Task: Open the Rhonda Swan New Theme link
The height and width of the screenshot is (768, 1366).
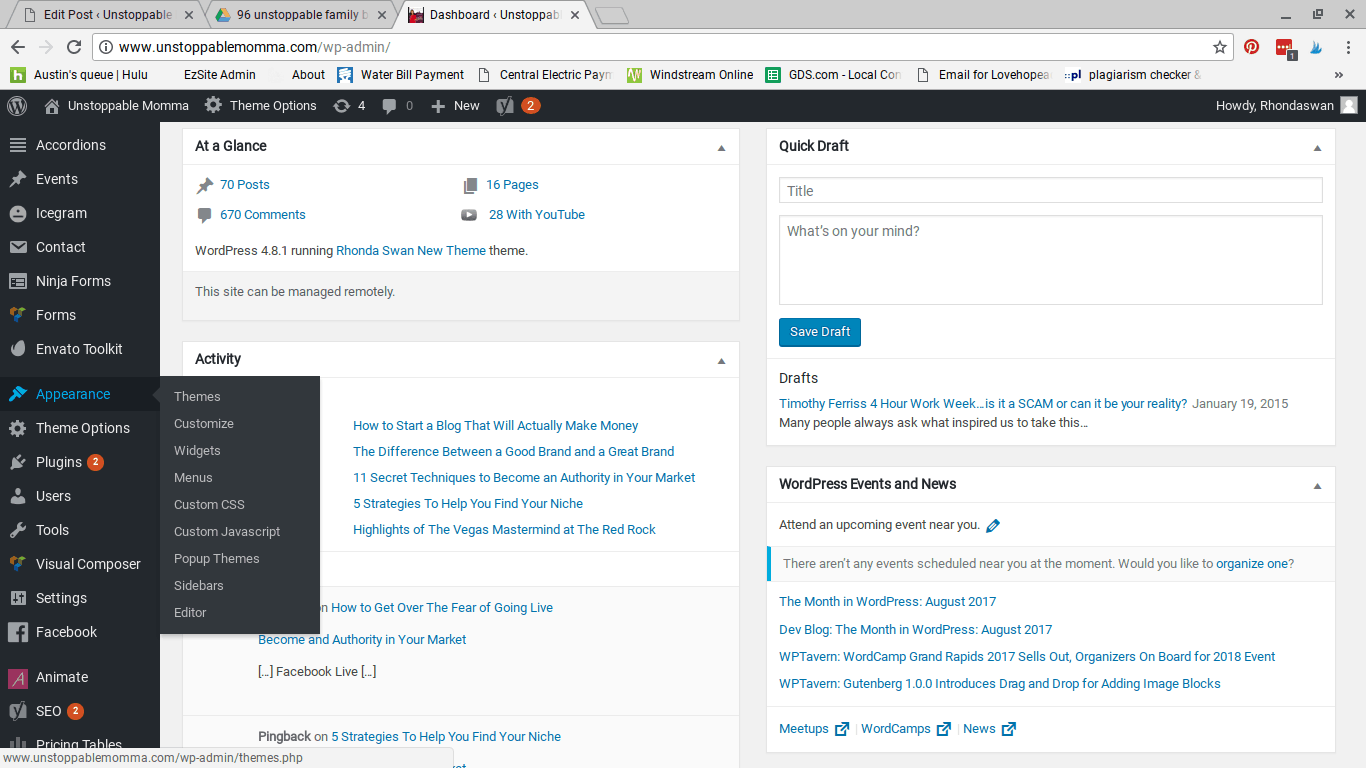Action: [x=411, y=251]
